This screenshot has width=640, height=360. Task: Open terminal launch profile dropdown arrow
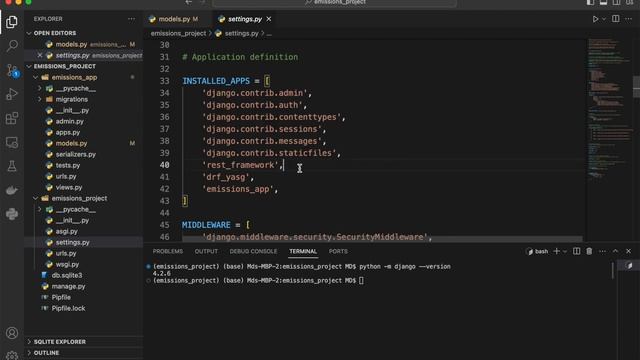pos(565,251)
